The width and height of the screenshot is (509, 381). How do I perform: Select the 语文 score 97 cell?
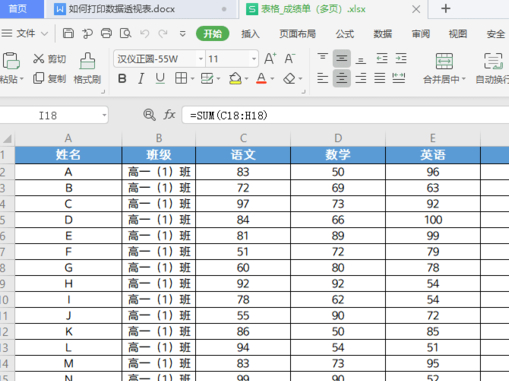tap(243, 204)
